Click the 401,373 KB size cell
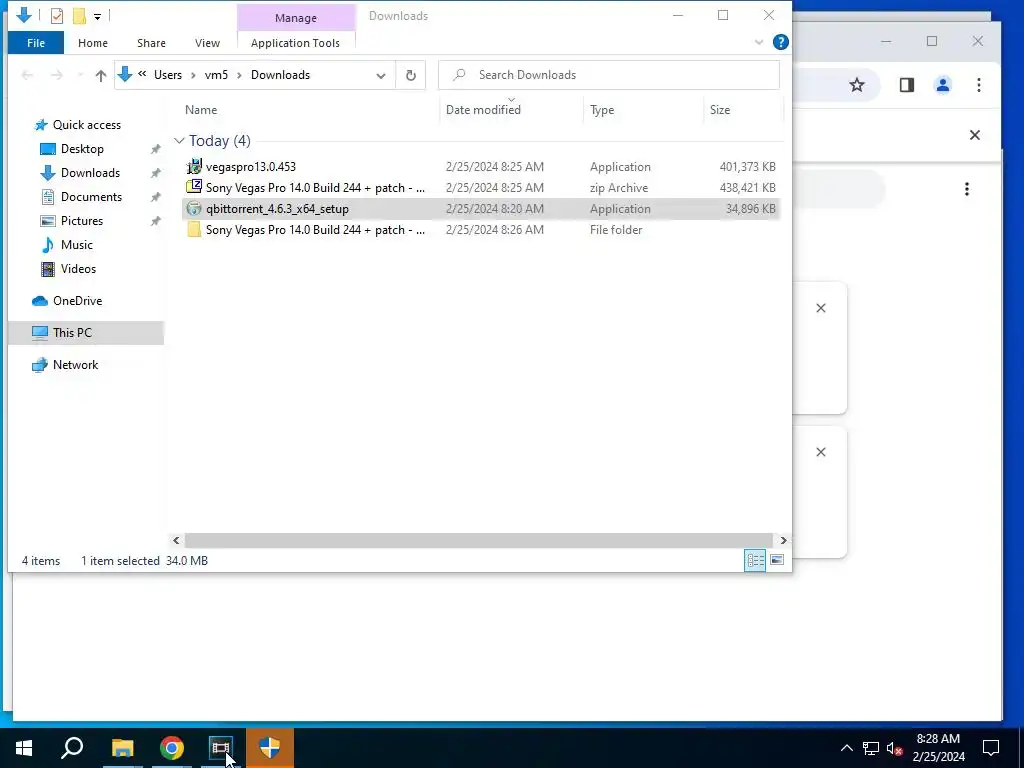 747,167
